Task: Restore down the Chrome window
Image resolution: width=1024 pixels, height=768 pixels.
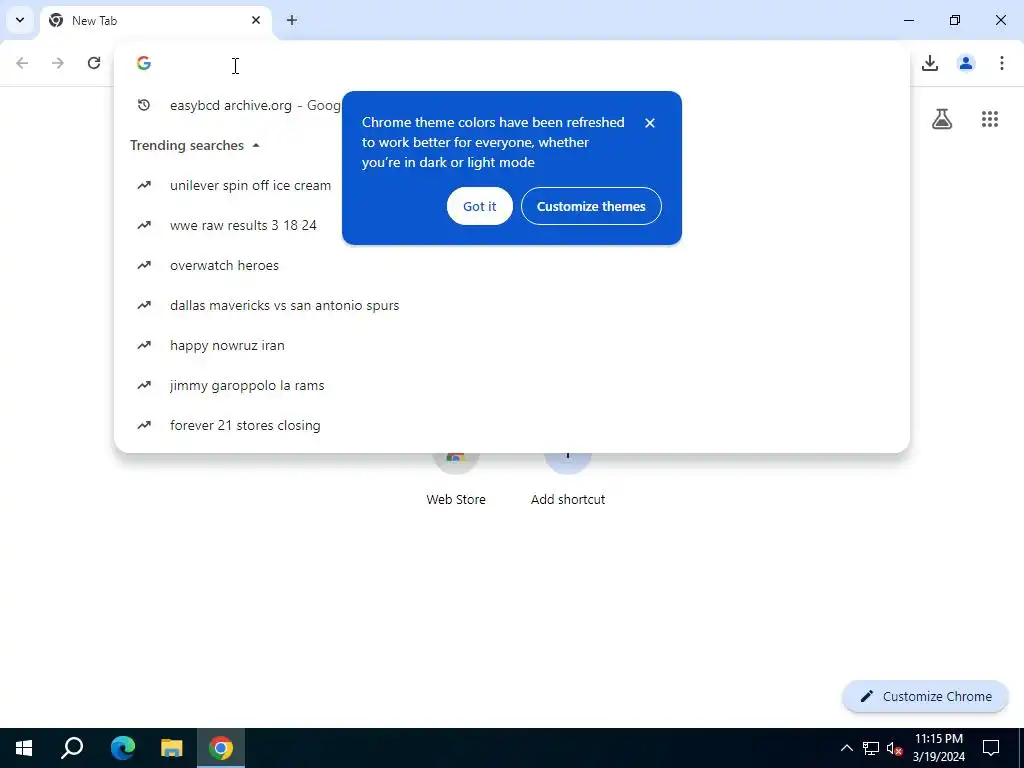Action: pos(955,20)
